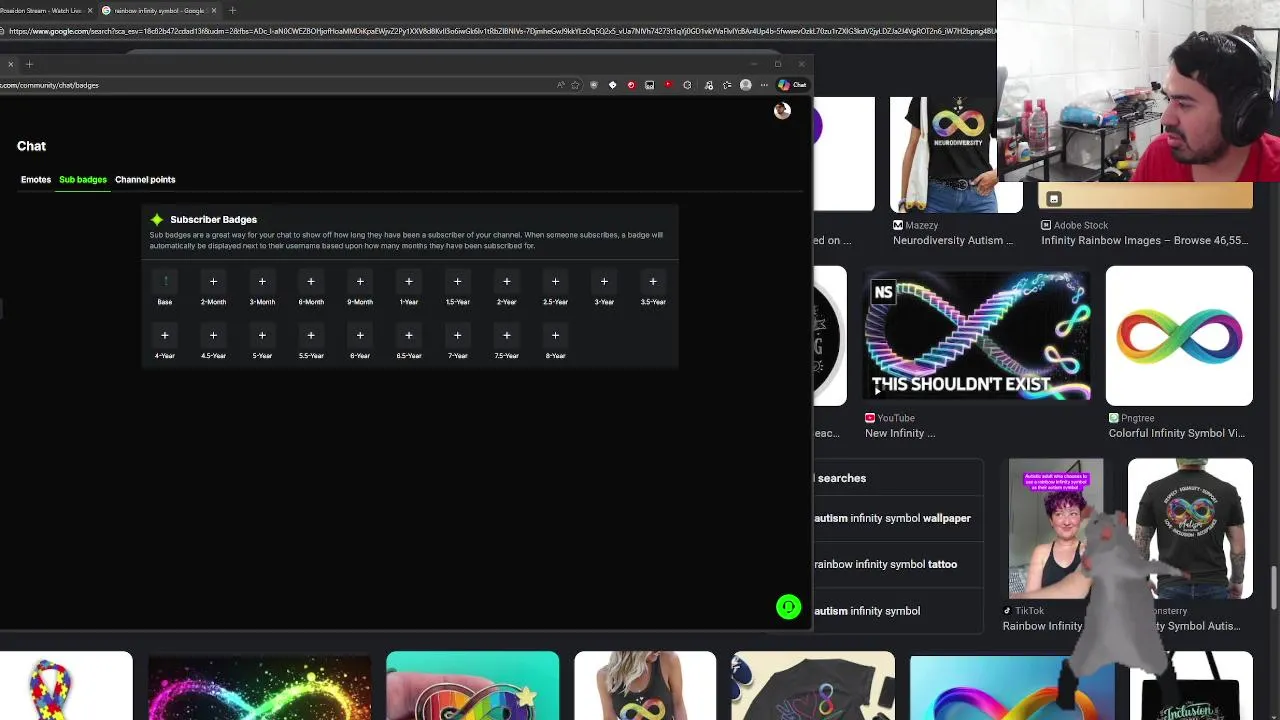Click the front window's address bar URL
Screen dimensions: 1280x720
49,85
